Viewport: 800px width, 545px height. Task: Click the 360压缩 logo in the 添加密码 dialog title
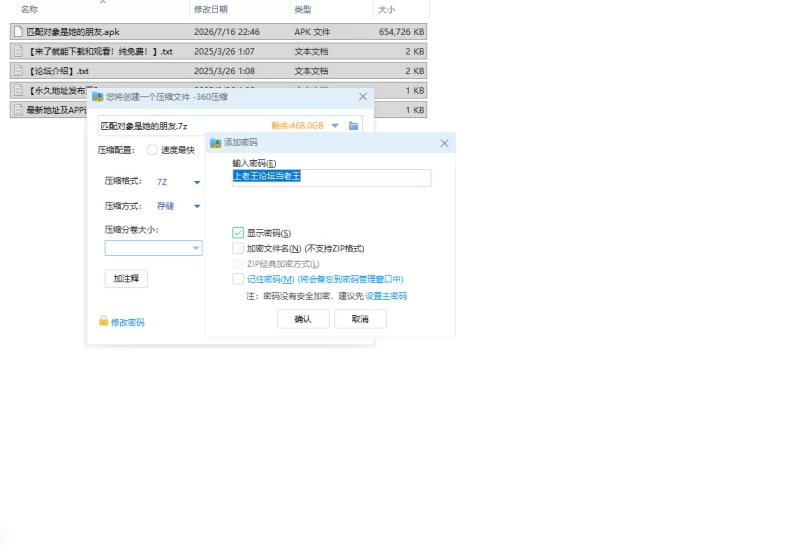[x=215, y=143]
